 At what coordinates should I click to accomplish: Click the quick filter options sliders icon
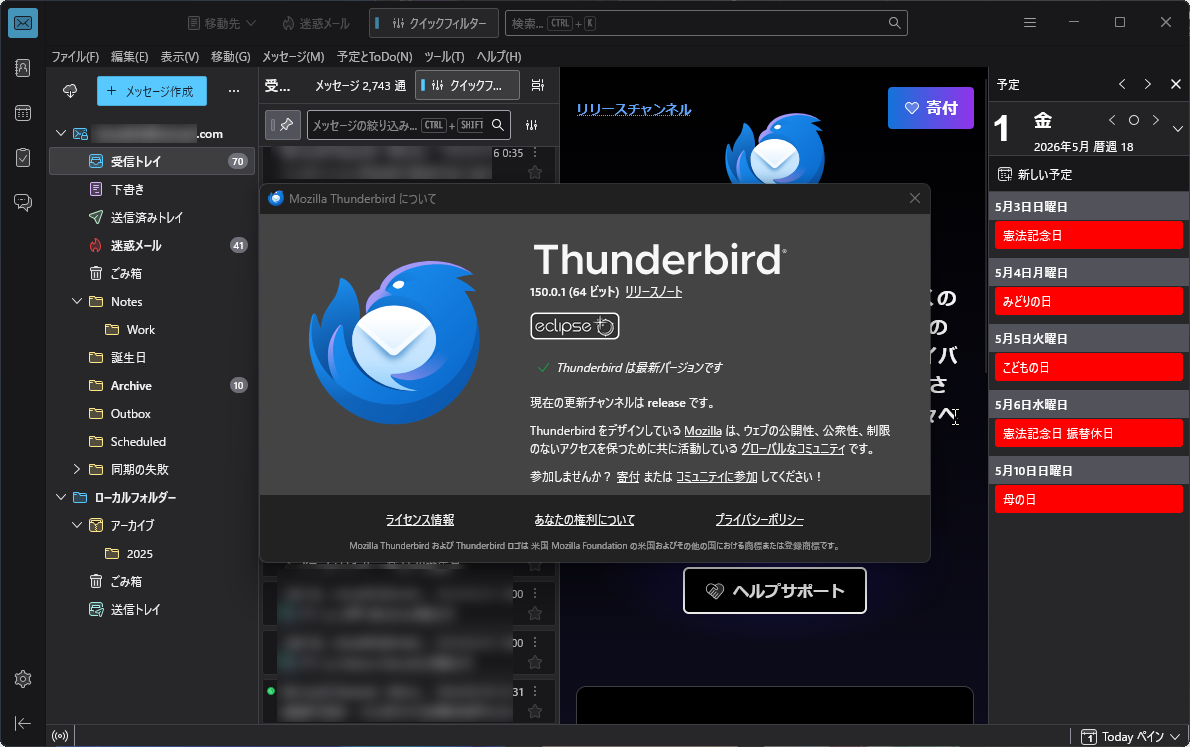click(531, 125)
